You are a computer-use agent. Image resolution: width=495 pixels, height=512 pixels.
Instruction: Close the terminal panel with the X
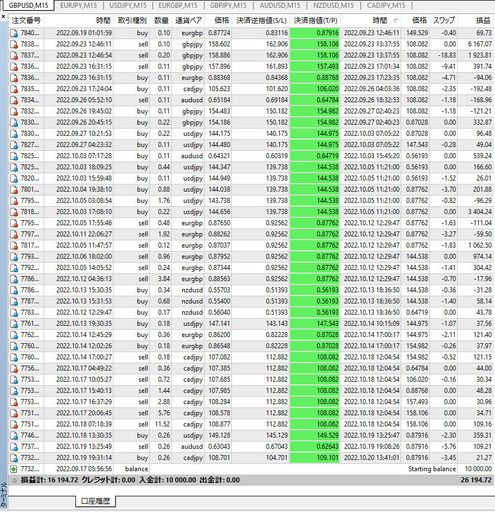pyautogui.click(x=3, y=16)
